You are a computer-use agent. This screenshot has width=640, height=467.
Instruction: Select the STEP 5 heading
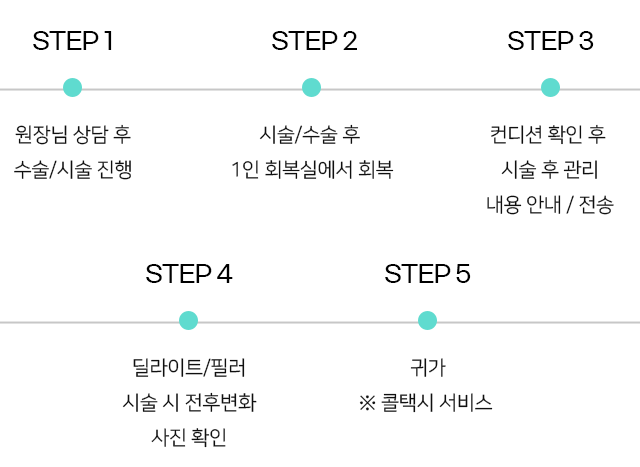pos(427,274)
